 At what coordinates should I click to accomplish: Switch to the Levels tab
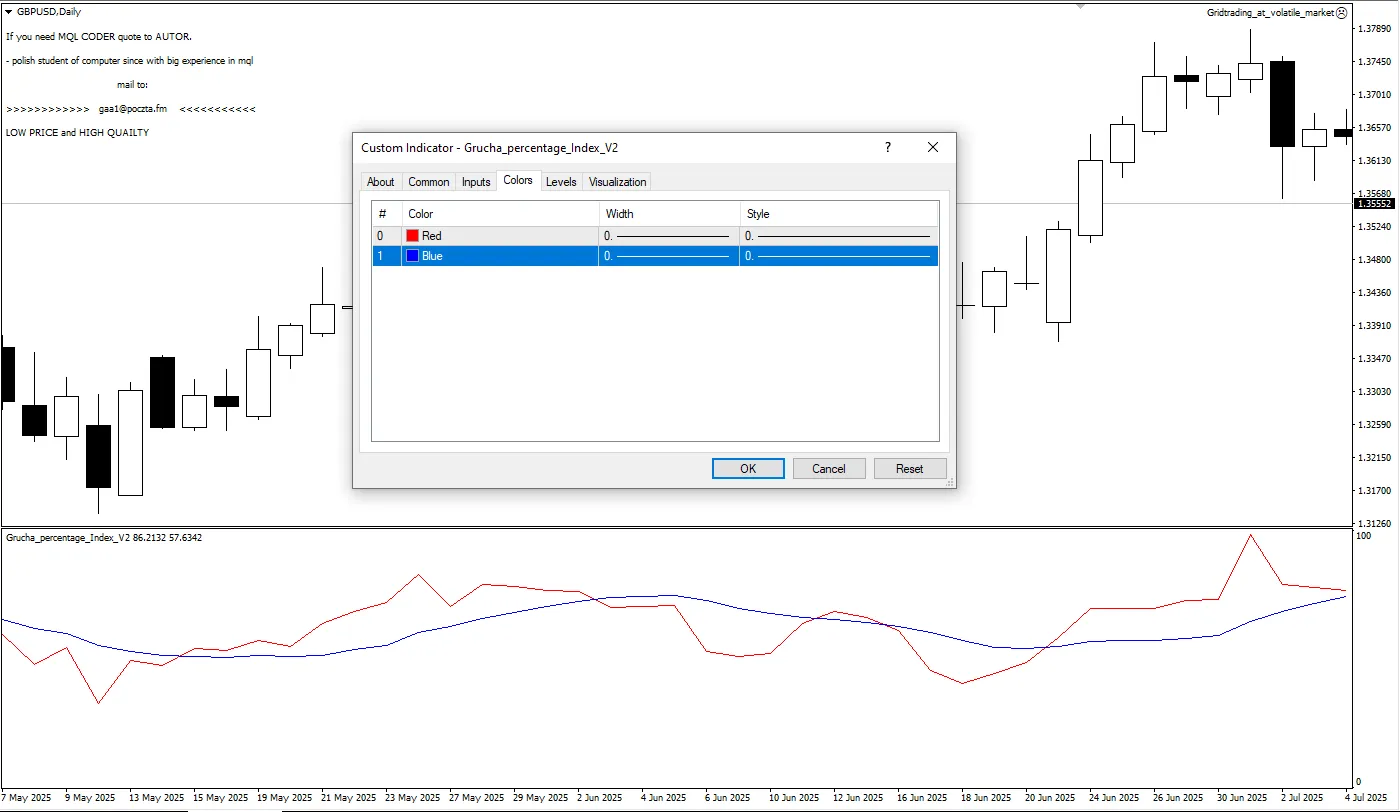tap(561, 182)
